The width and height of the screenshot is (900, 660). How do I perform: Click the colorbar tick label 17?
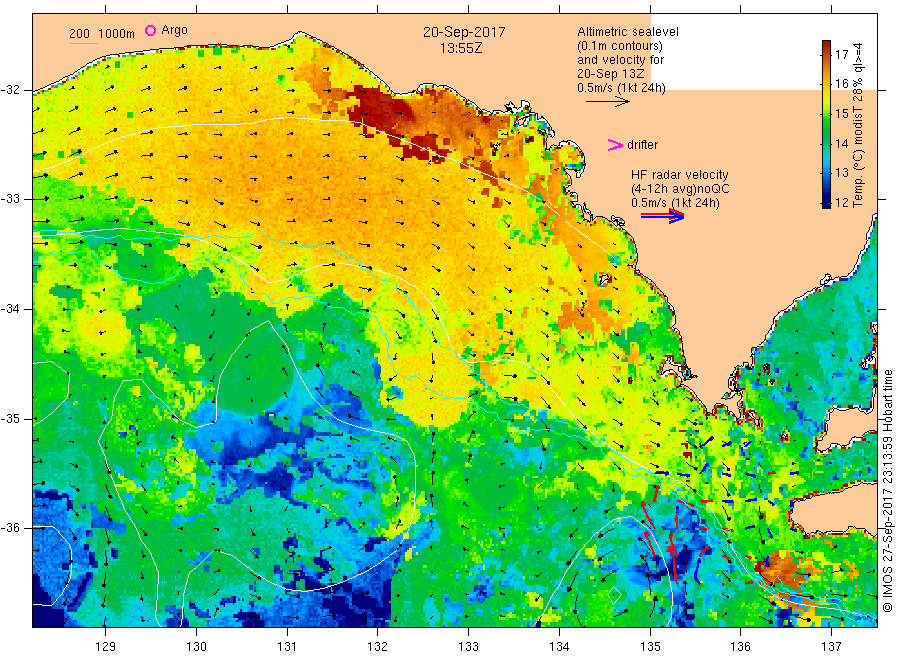click(841, 55)
